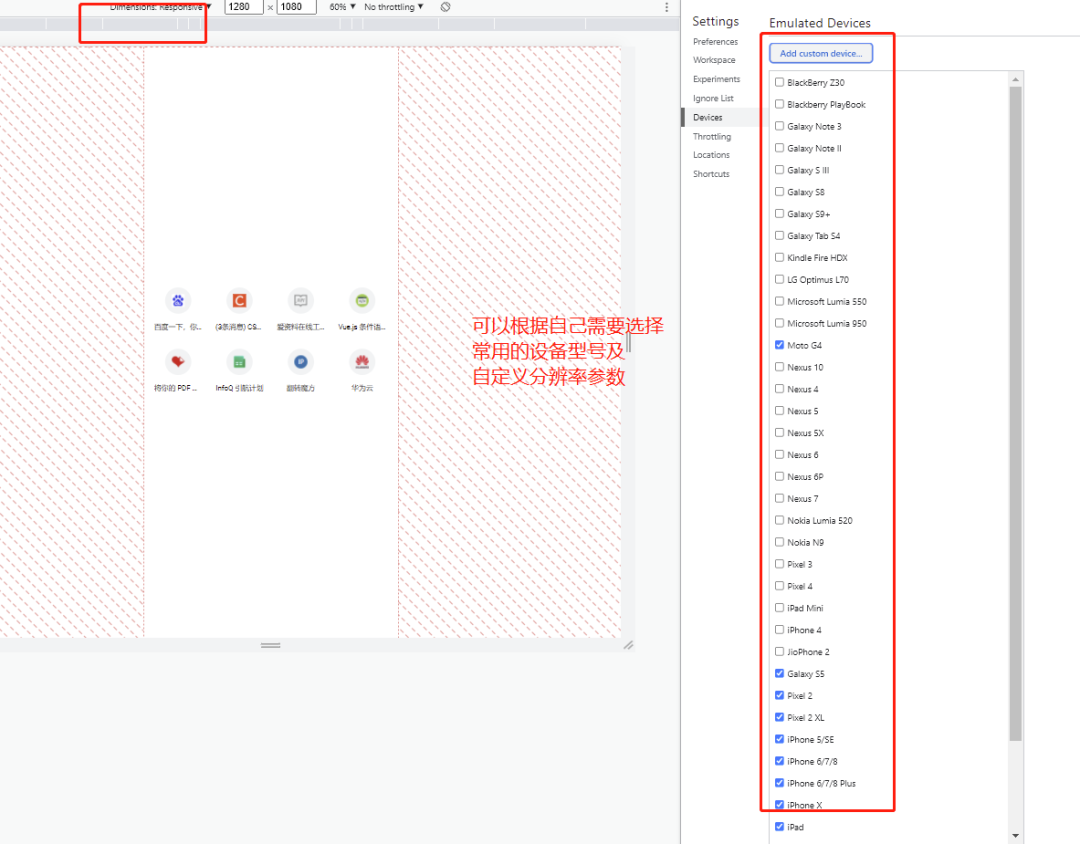Open the Huawei Cloud shortcut icon
1080x844 pixels.
(362, 362)
